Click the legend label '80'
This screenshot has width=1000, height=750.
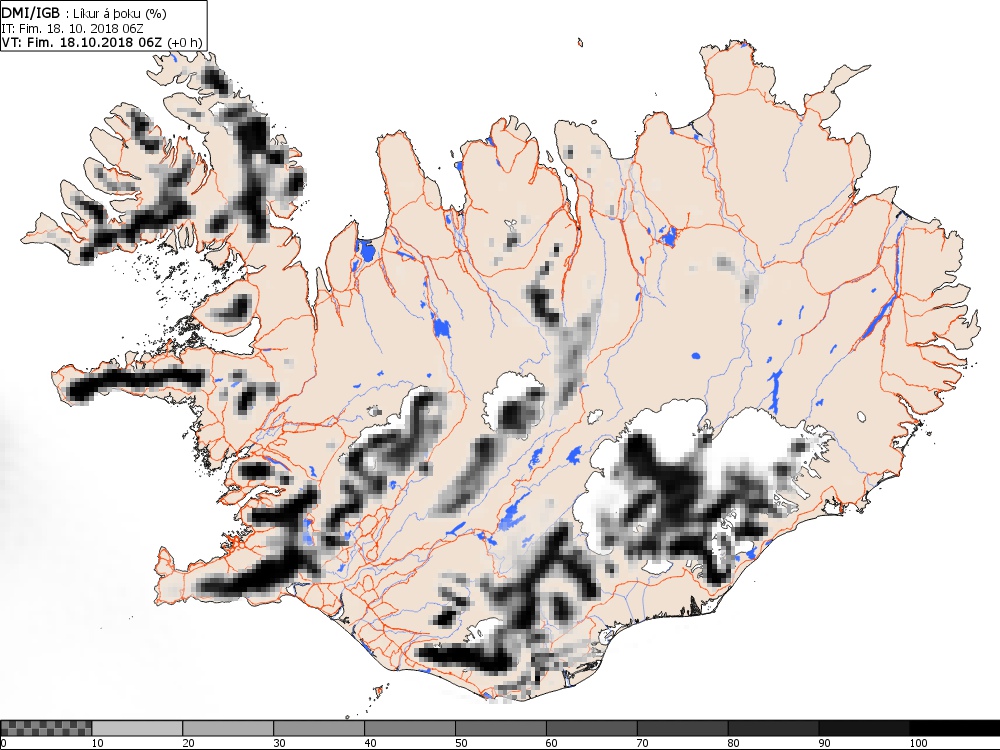[733, 743]
